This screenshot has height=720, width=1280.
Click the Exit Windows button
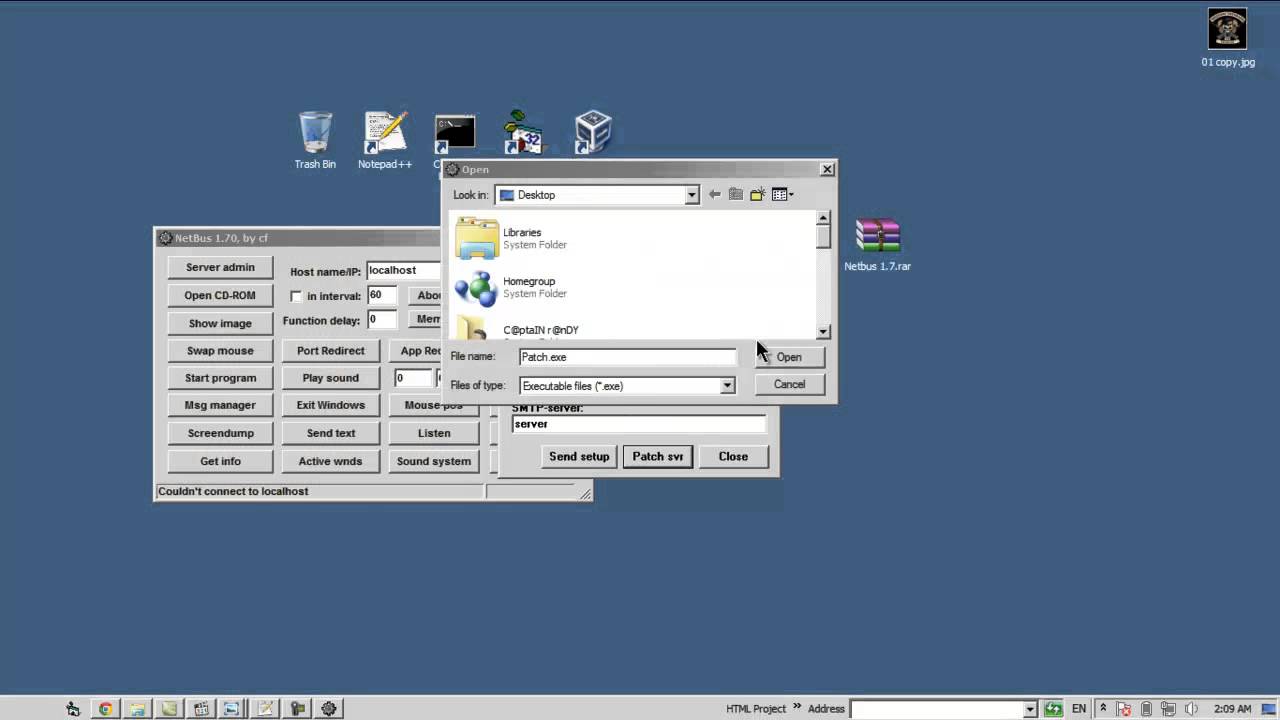(331, 405)
